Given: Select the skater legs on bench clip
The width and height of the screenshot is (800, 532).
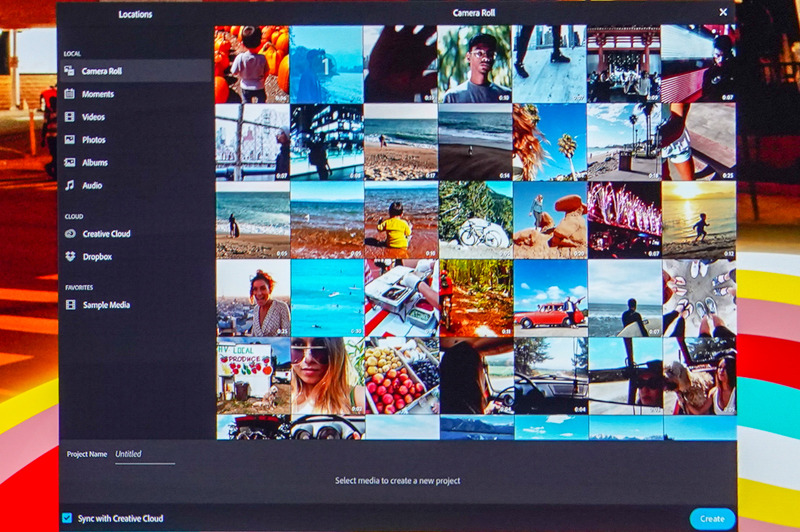Looking at the screenshot, I should coord(698,142).
